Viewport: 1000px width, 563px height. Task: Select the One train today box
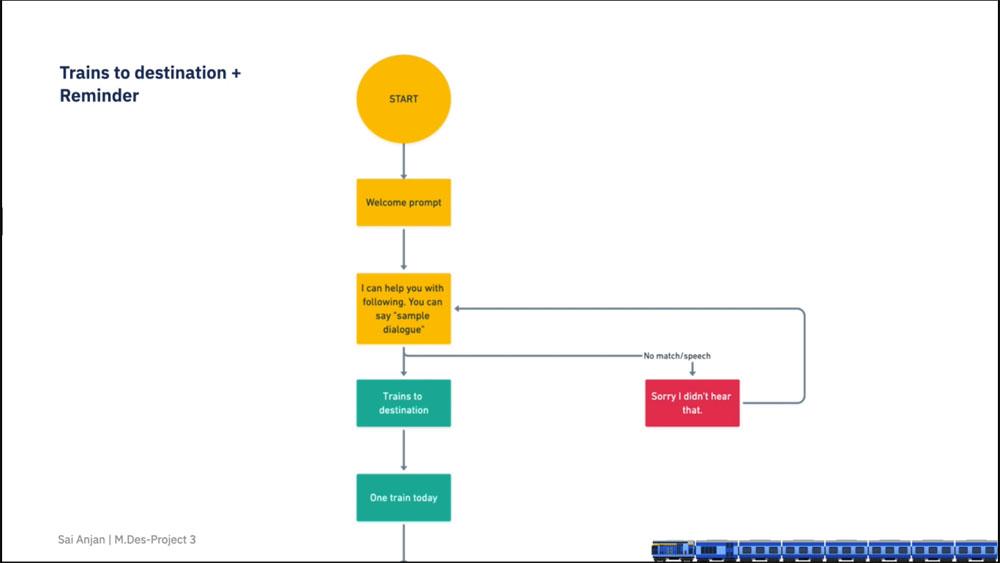pyautogui.click(x=403, y=497)
